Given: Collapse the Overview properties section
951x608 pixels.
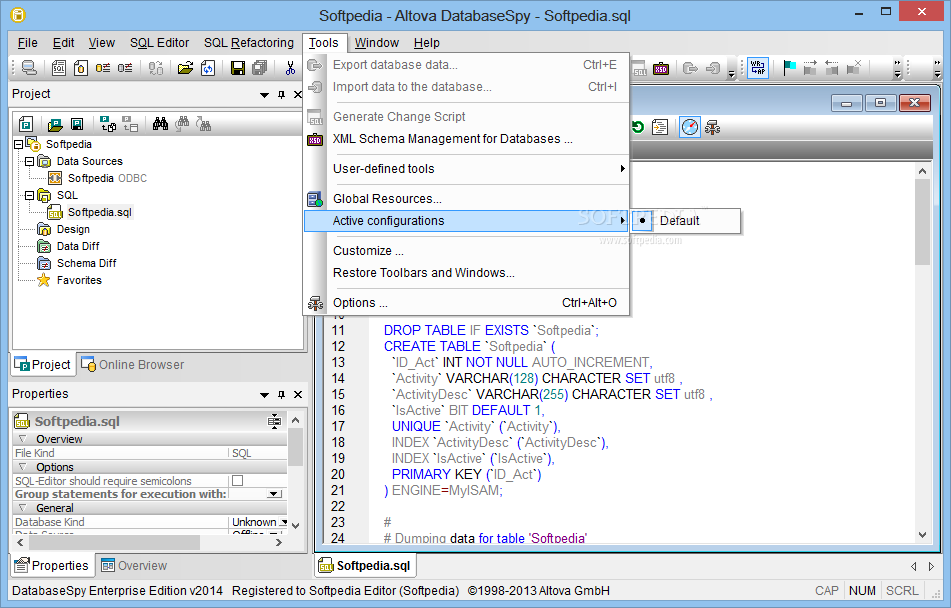Looking at the screenshot, I should 22,439.
